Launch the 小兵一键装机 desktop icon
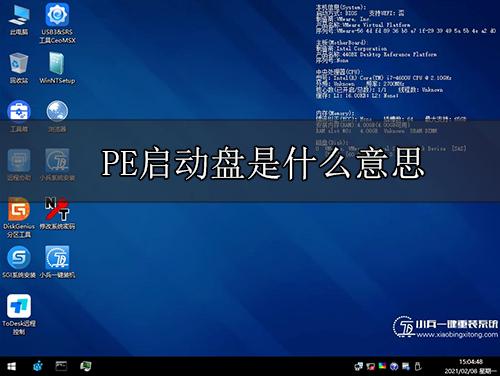 coord(57,262)
